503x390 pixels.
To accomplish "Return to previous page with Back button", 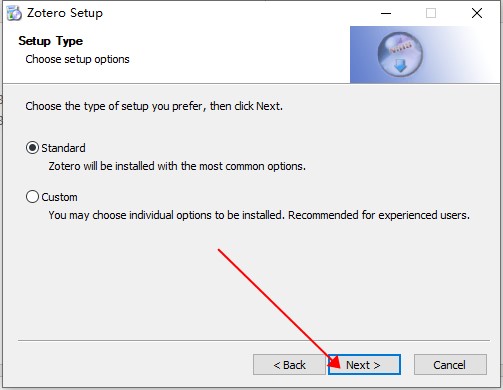I will (289, 365).
